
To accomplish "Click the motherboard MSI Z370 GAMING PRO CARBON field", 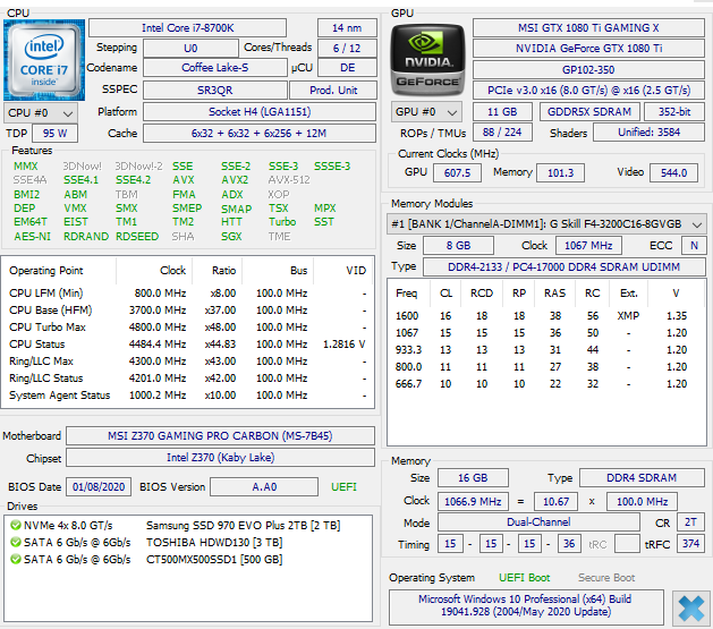I will [220, 436].
